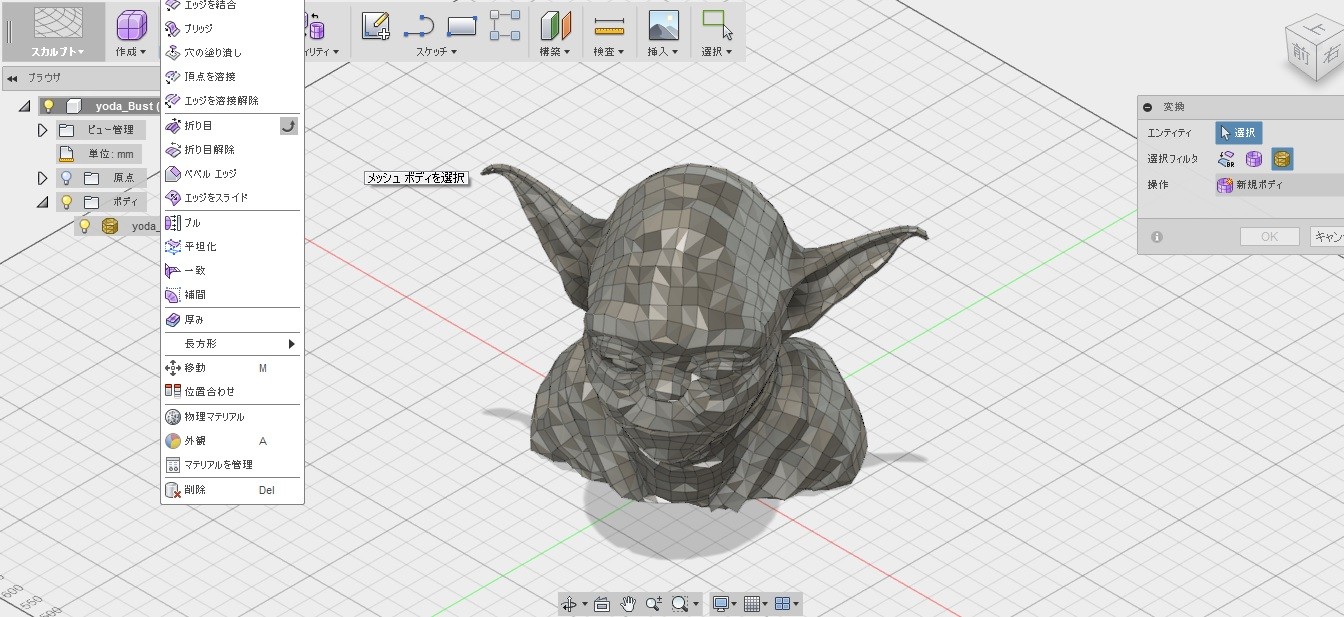Expand the ビュー管理 tree node

point(43,130)
